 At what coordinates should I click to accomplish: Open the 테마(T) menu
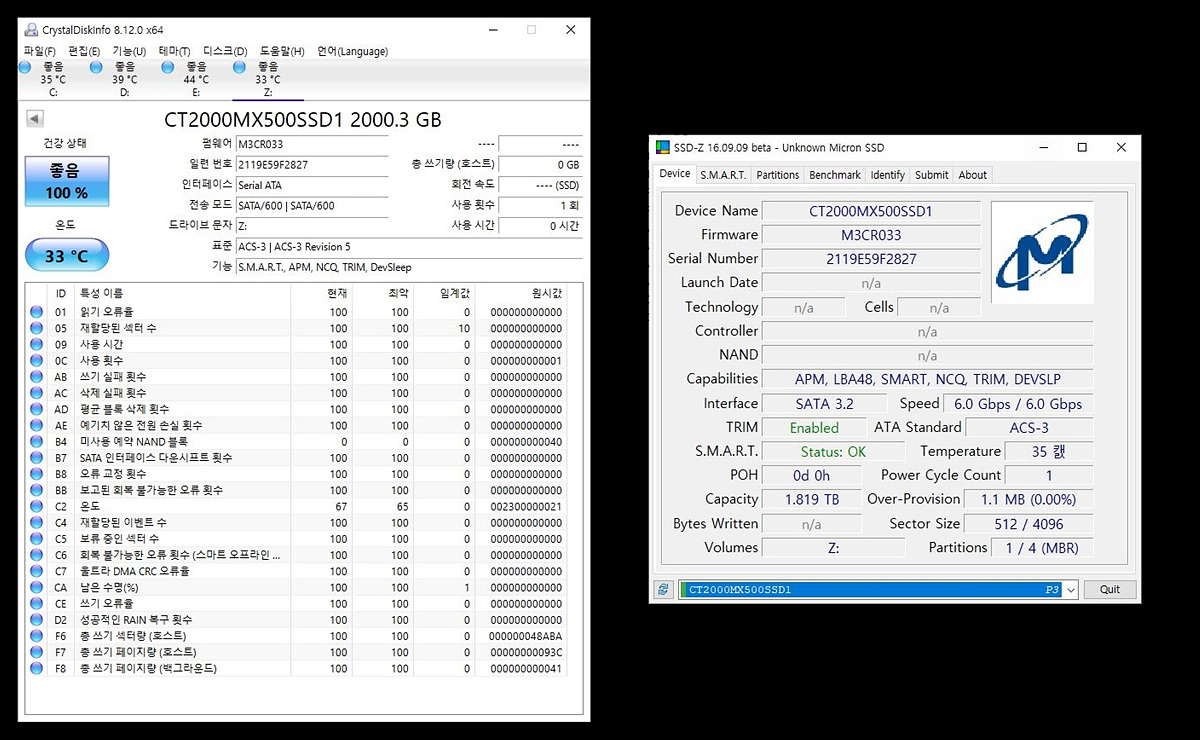click(174, 51)
